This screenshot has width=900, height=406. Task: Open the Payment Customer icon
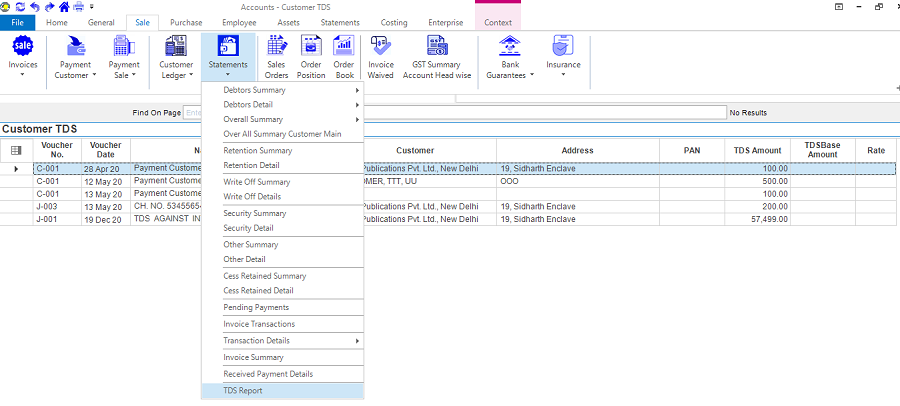pos(74,46)
